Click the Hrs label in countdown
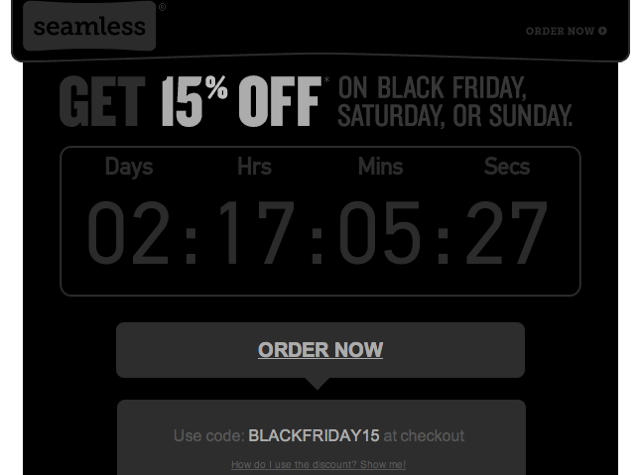The height and width of the screenshot is (475, 640). 254,166
